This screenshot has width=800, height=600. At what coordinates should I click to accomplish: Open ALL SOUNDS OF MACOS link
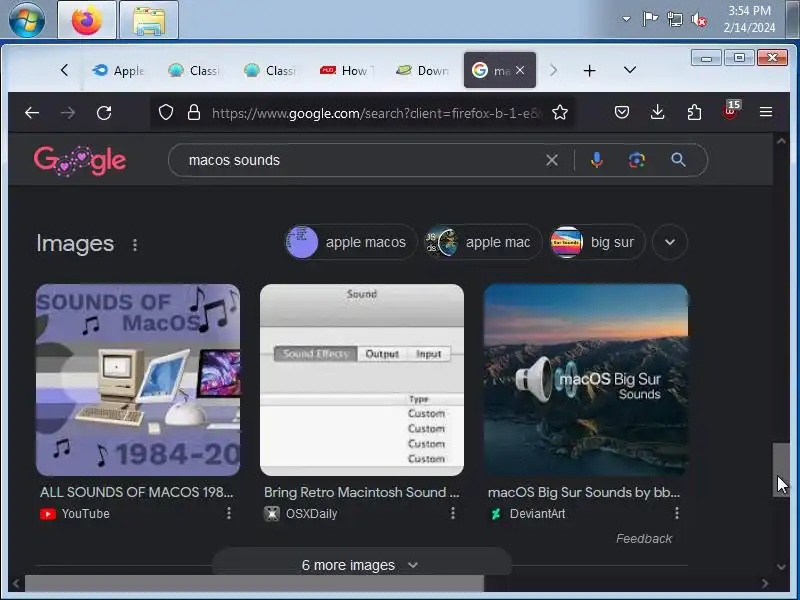(137, 492)
